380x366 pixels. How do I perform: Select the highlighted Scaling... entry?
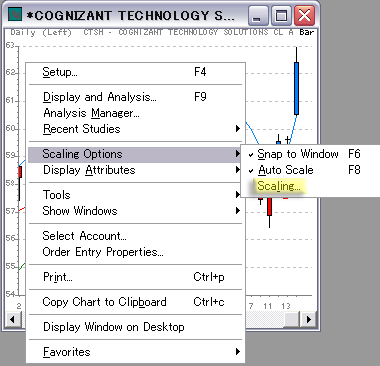point(279,186)
